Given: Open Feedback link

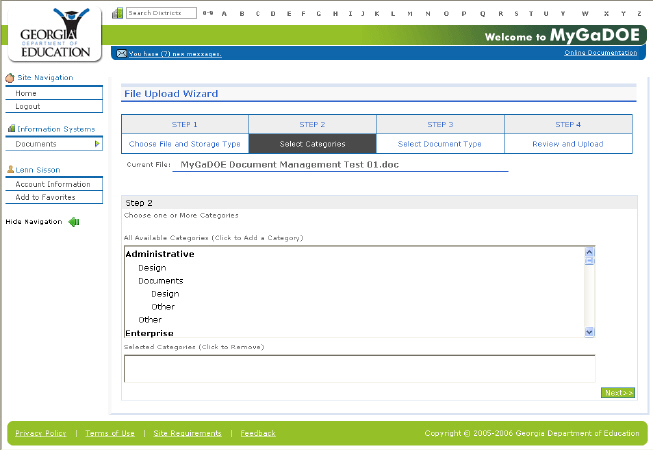Looking at the screenshot, I should click(258, 433).
